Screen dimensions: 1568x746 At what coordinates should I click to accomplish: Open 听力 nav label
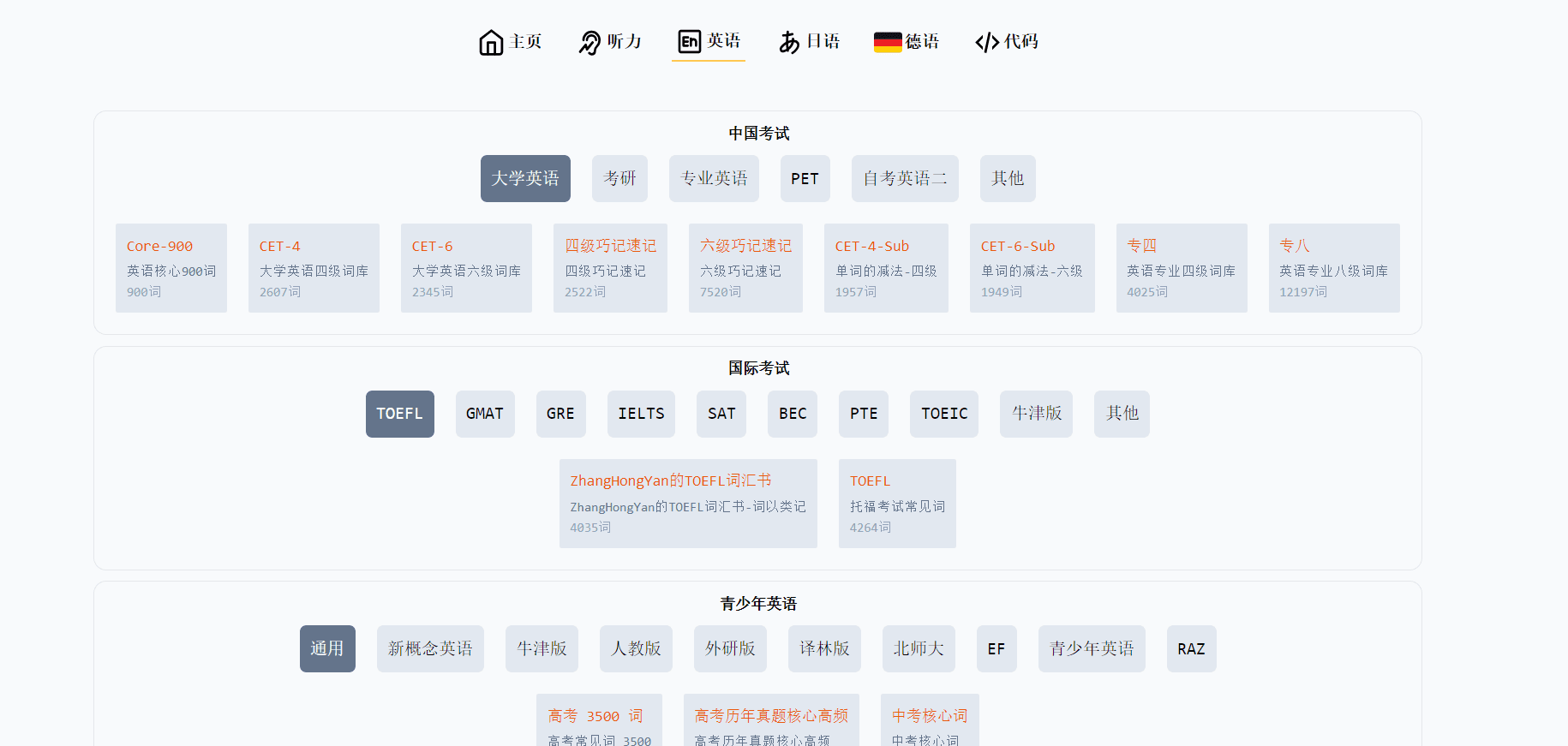(x=625, y=41)
